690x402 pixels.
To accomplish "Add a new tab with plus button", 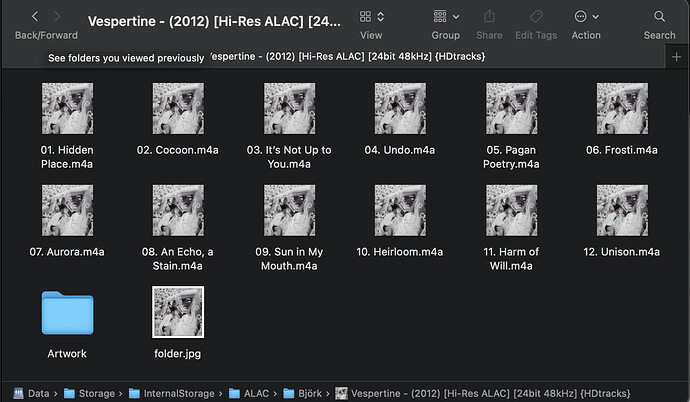I will [676, 57].
